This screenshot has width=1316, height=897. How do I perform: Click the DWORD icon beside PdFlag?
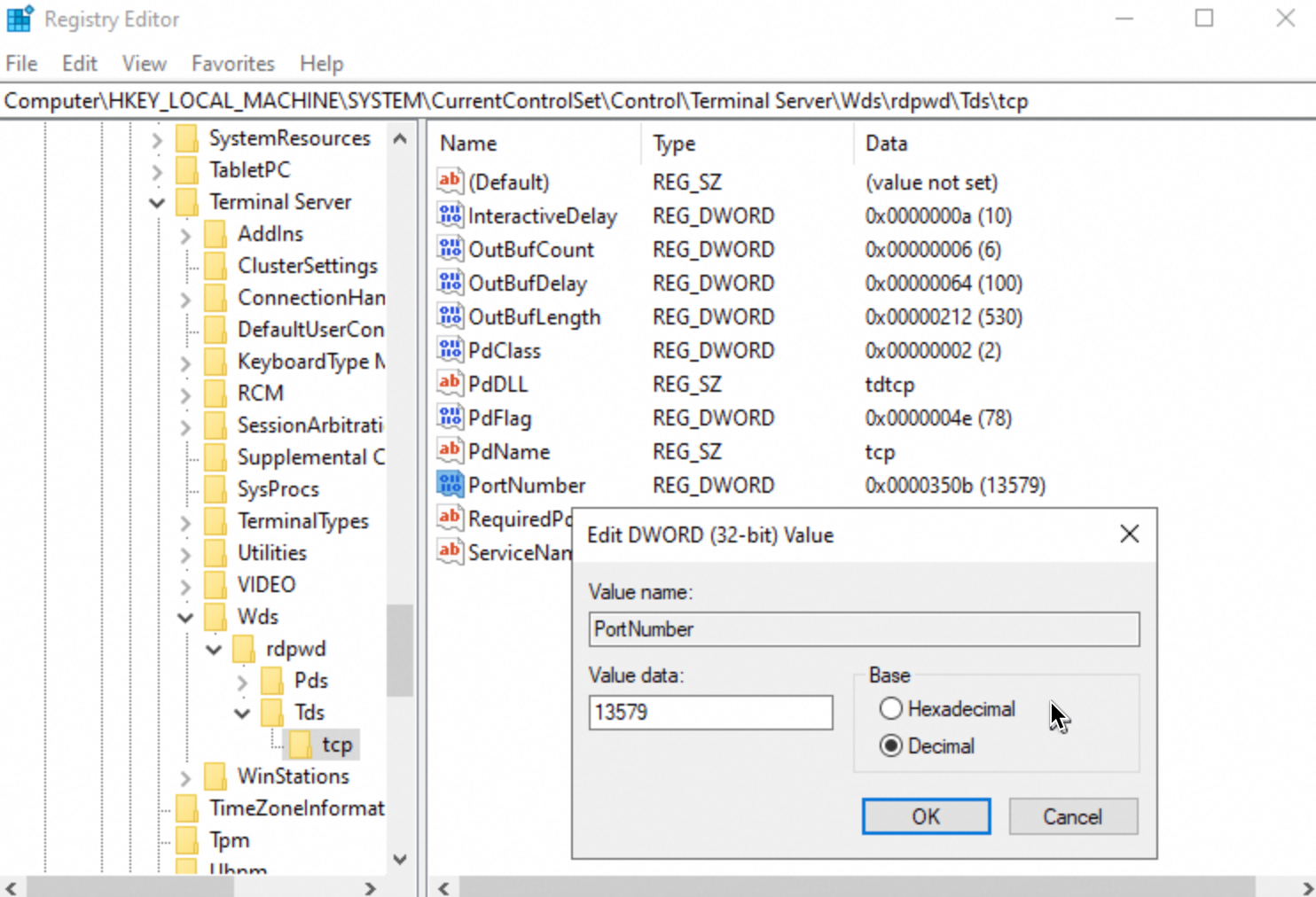tap(450, 417)
